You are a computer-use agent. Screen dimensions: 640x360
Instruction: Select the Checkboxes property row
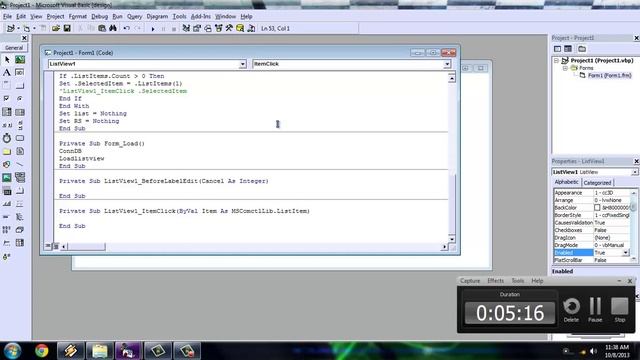tap(591, 230)
